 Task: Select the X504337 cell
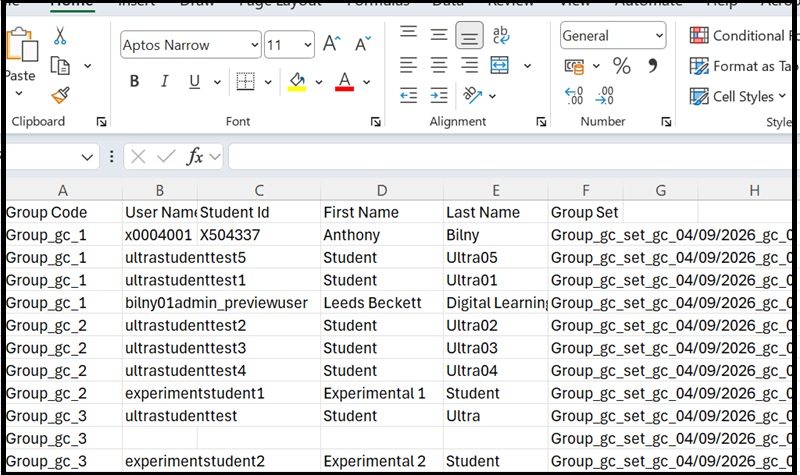tap(259, 235)
